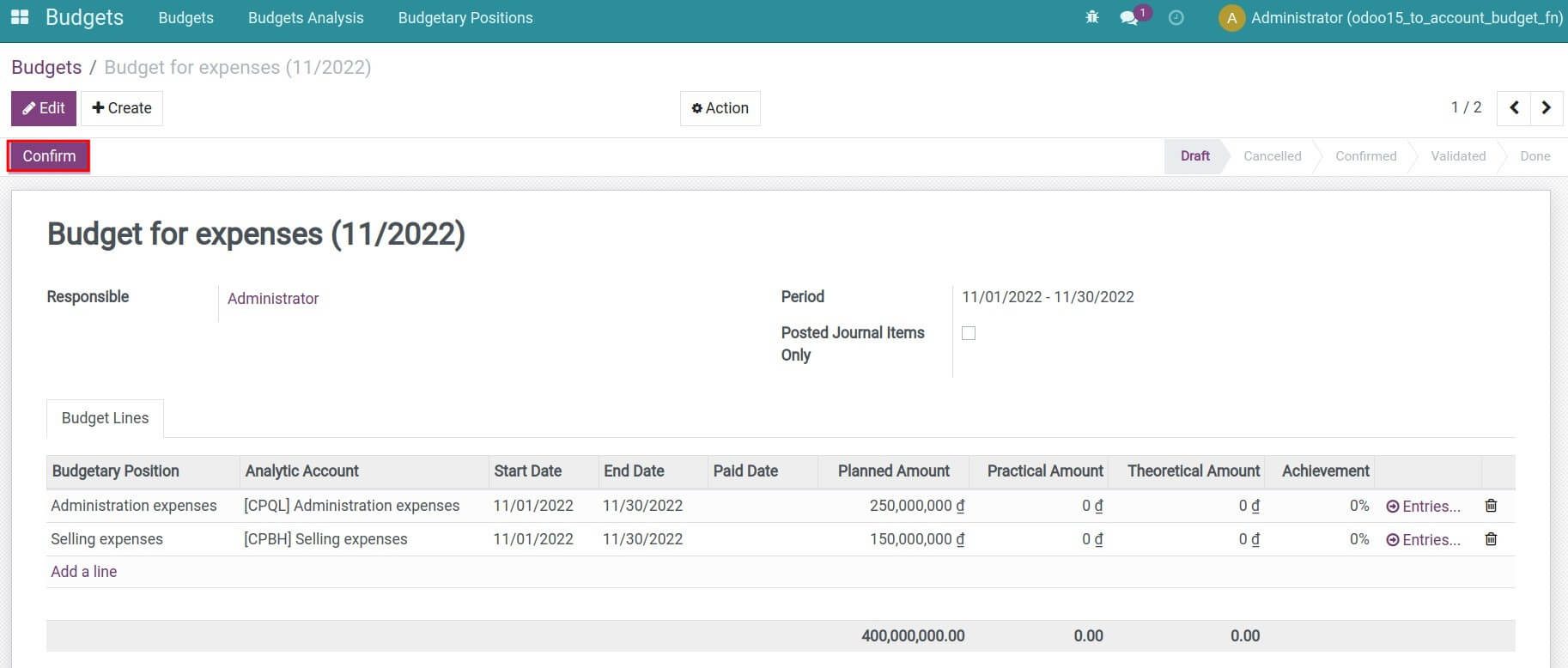Open the Budgets menu item
Image resolution: width=1568 pixels, height=668 pixels.
[x=185, y=18]
